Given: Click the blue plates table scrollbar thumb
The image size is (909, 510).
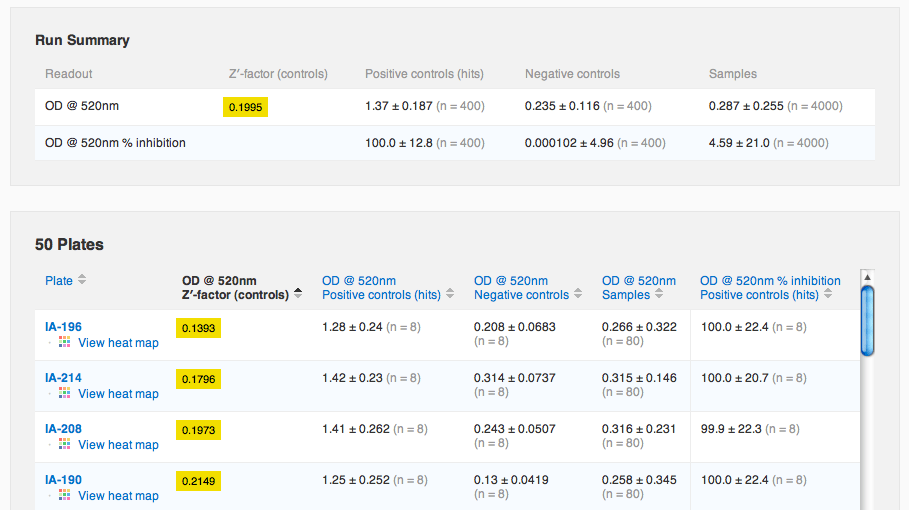Looking at the screenshot, I should 867,318.
